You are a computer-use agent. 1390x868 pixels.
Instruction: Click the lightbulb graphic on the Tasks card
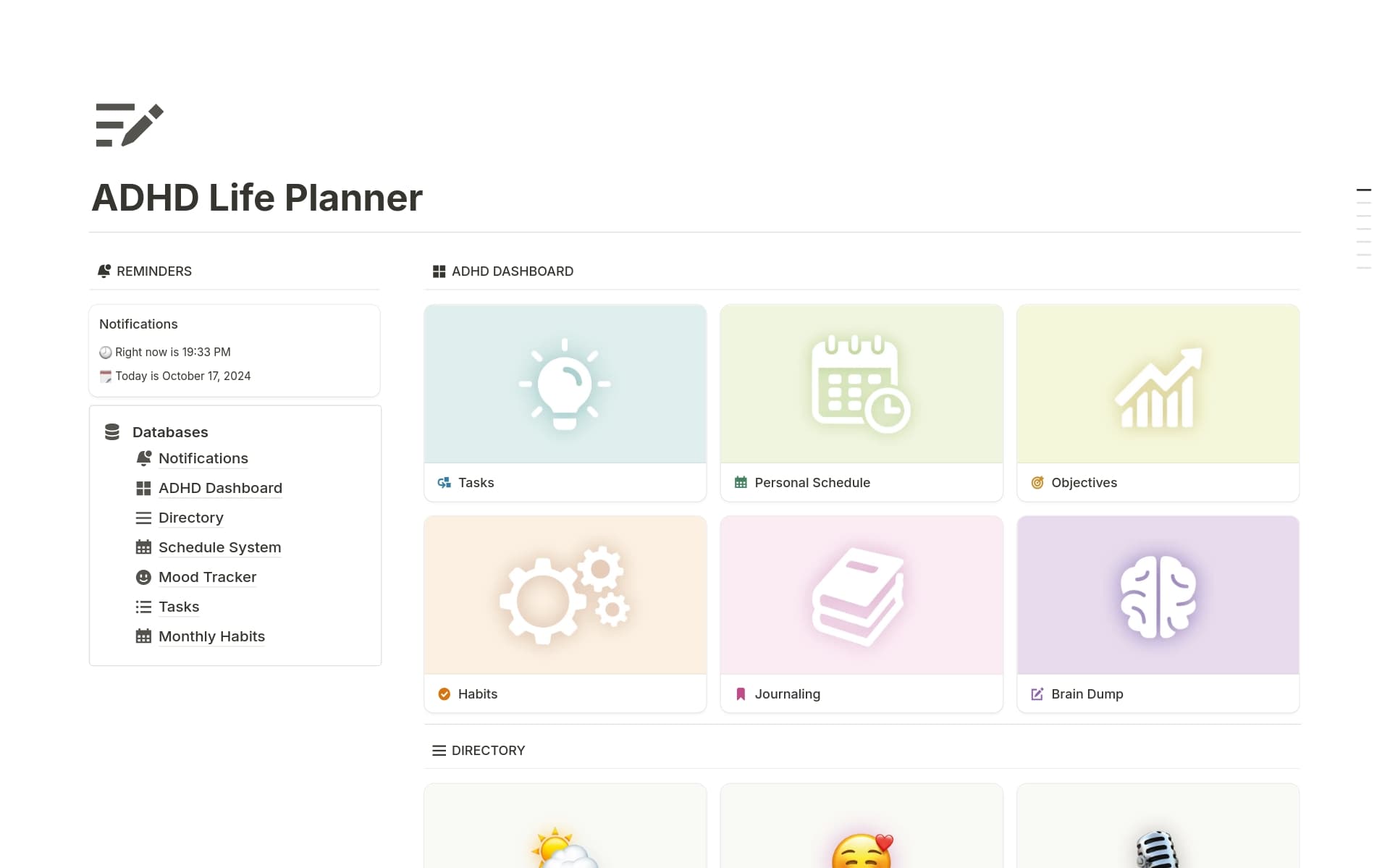point(565,384)
